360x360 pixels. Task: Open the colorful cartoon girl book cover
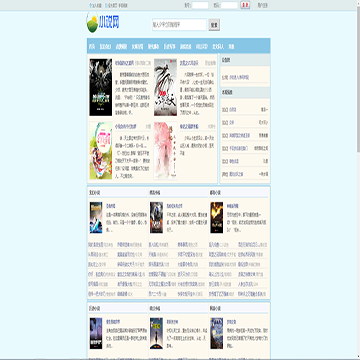(101, 151)
